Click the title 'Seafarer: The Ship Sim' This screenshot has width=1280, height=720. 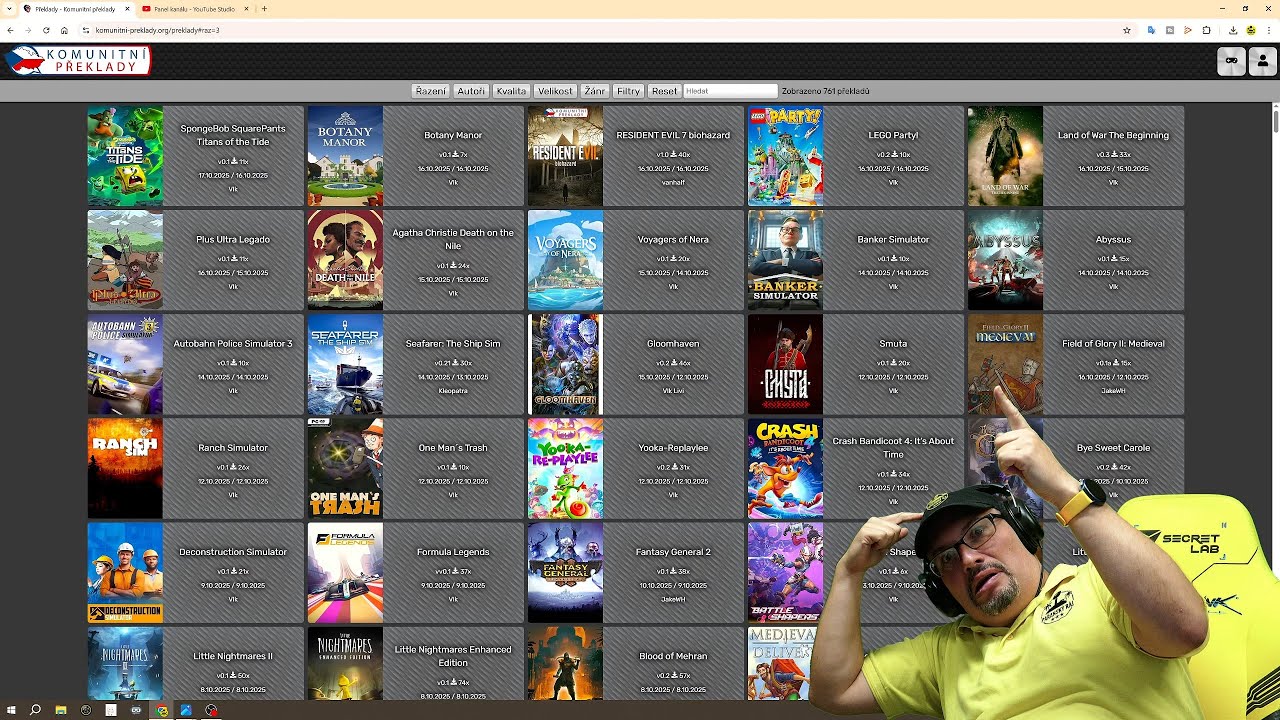(453, 344)
